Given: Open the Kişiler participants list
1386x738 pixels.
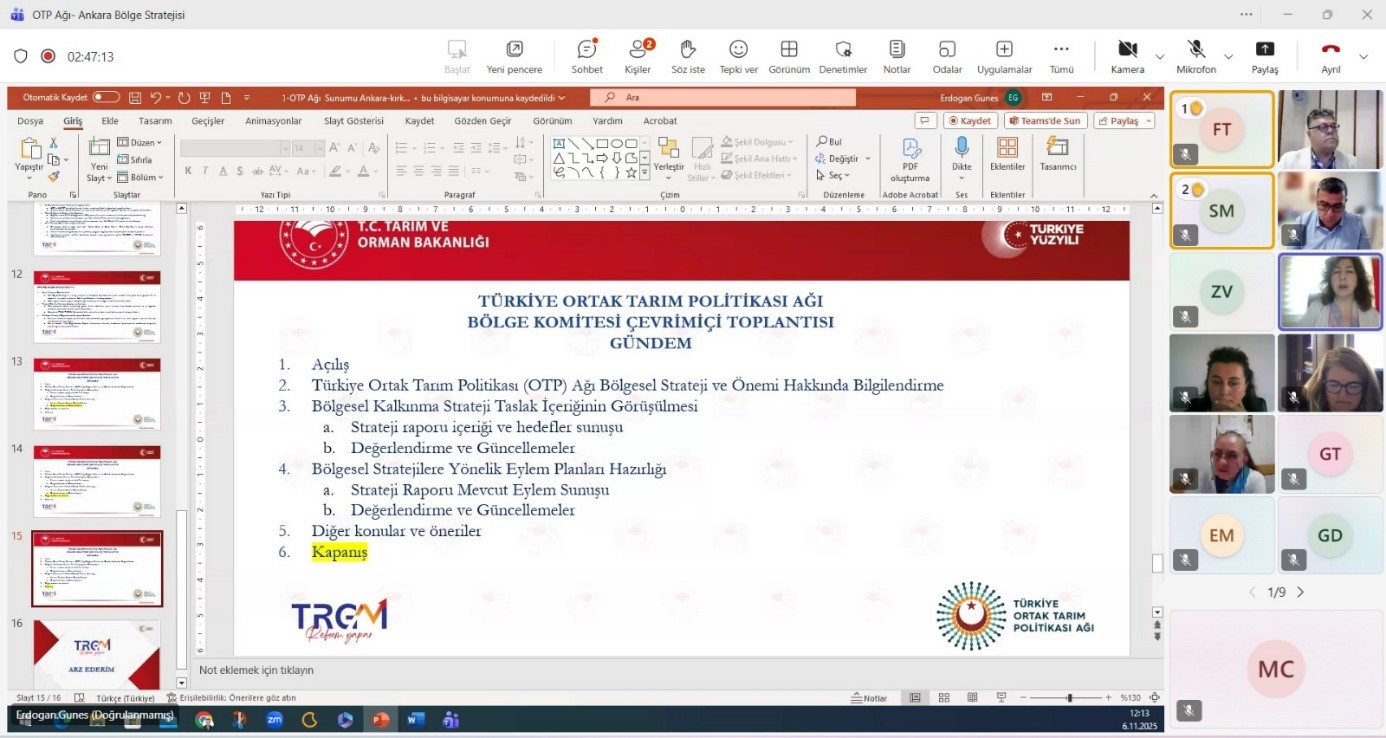Looking at the screenshot, I should pyautogui.click(x=637, y=50).
